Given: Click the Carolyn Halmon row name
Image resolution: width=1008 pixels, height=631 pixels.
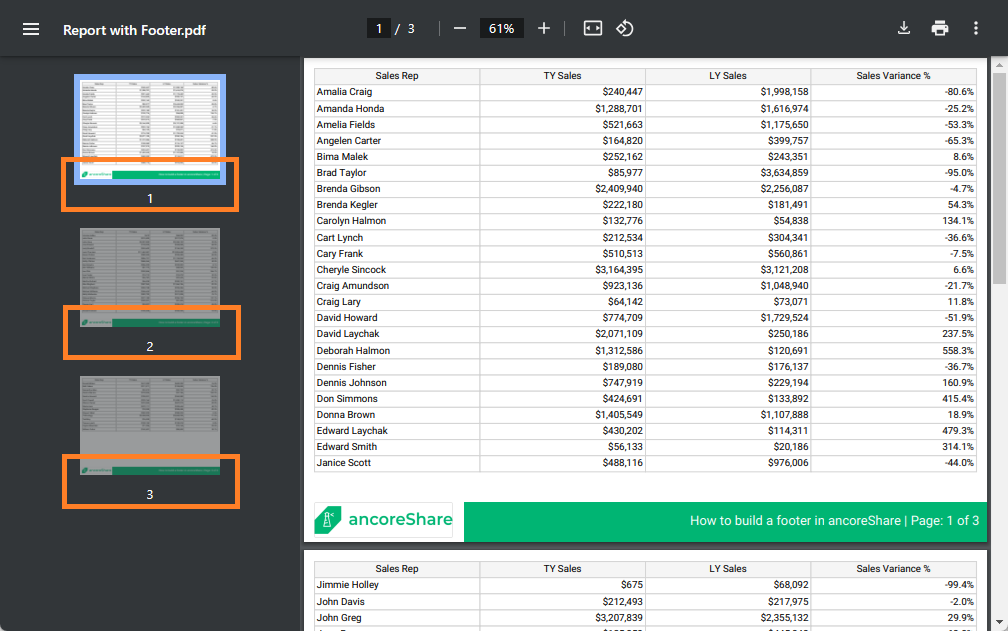Looking at the screenshot, I should (351, 221).
